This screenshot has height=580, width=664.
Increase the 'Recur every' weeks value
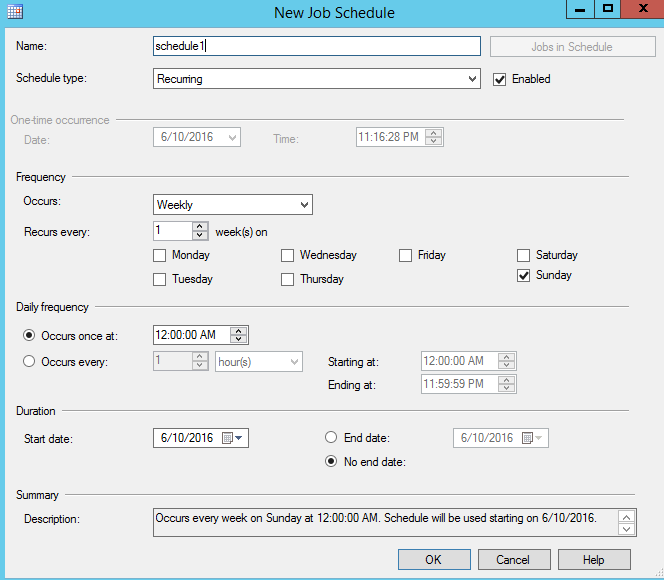coord(200,226)
